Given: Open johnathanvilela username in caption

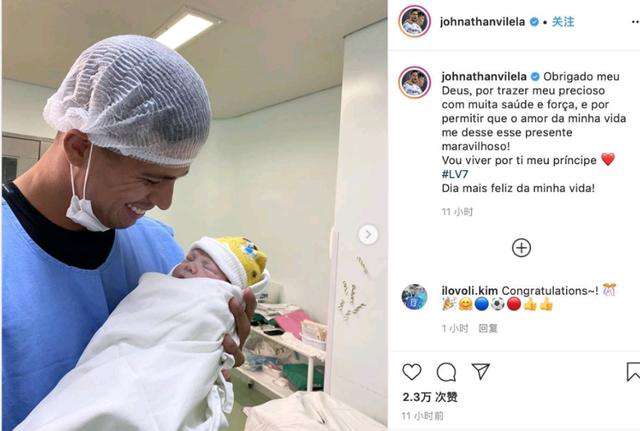Looking at the screenshot, I should click(484, 76).
